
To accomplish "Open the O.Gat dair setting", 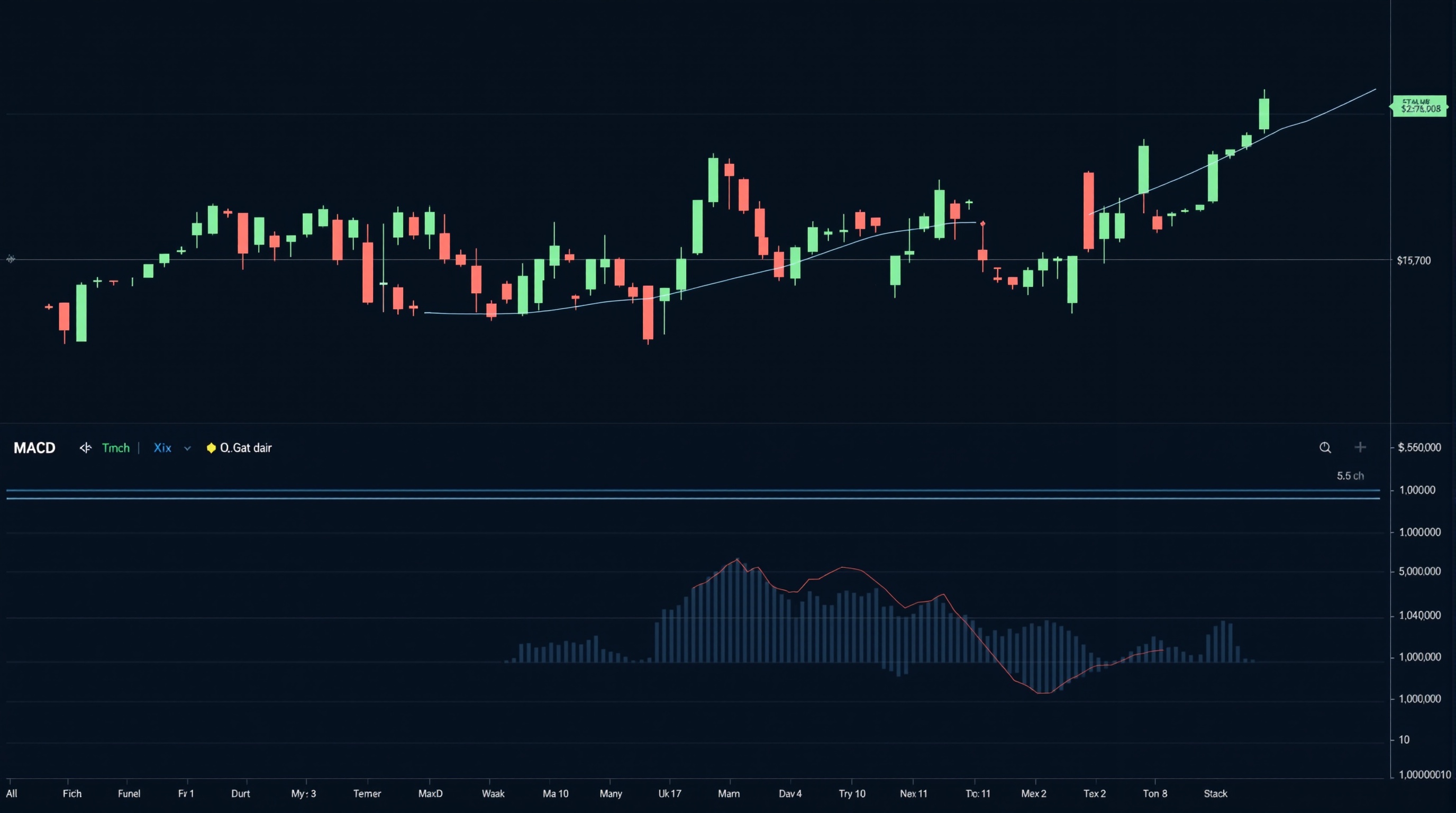I will point(246,448).
